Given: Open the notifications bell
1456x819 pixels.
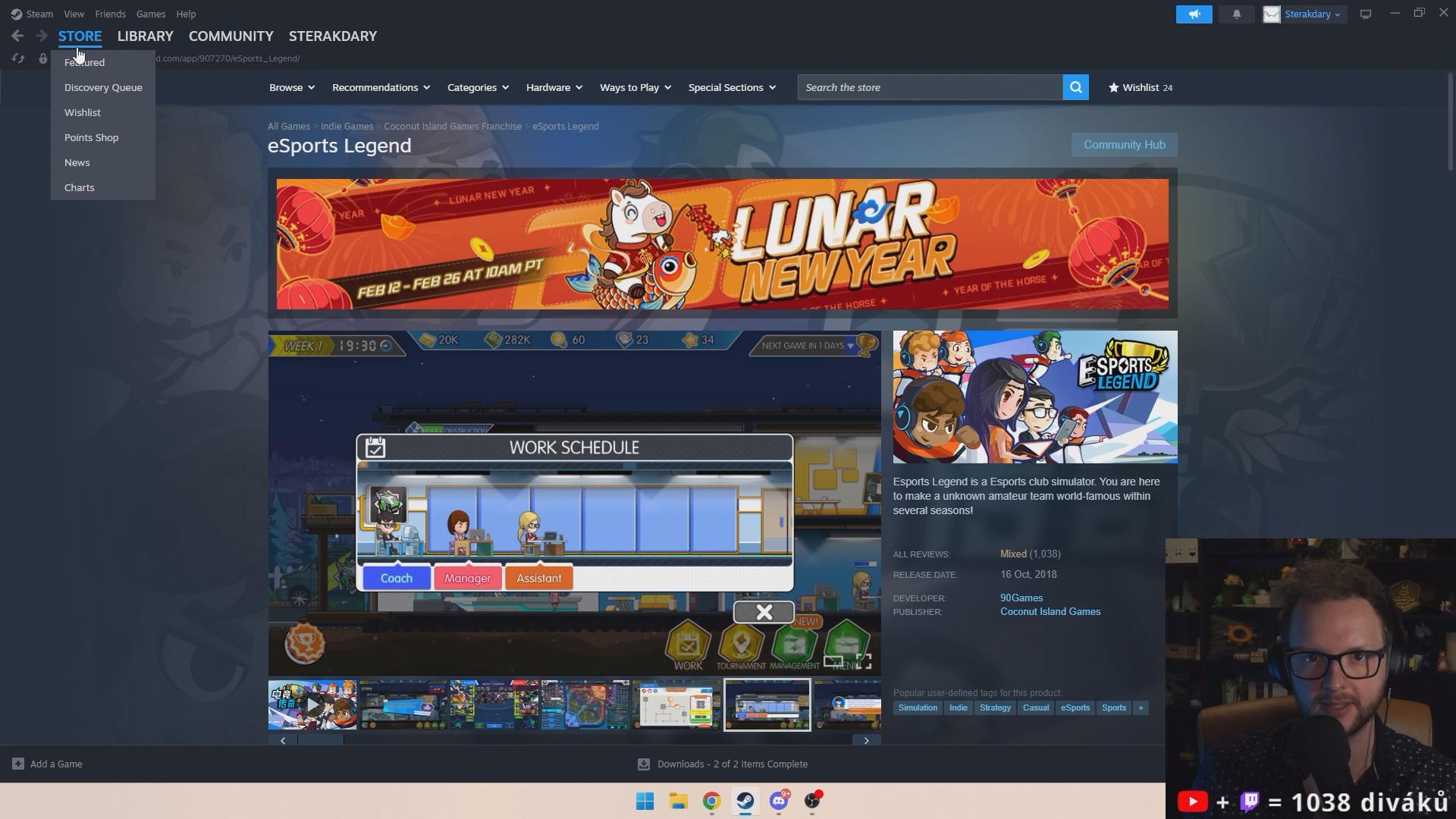Looking at the screenshot, I should (x=1236, y=14).
